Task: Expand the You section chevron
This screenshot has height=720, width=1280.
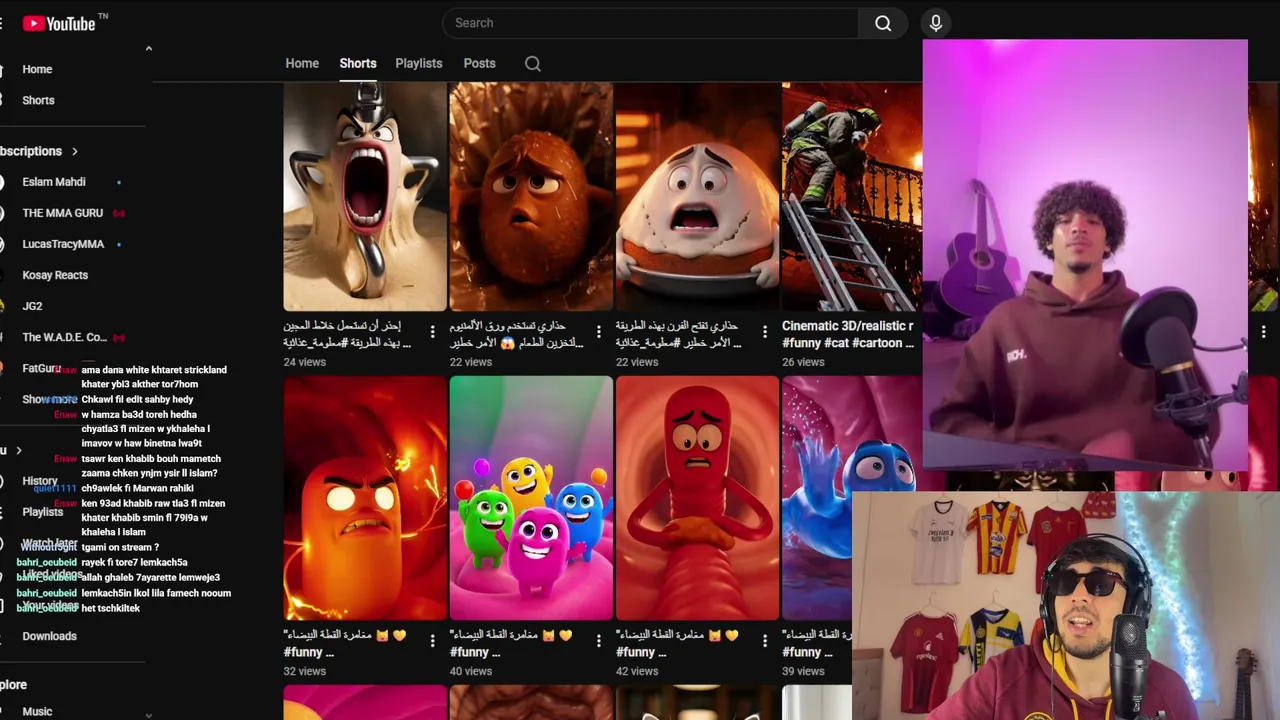Action: (x=18, y=451)
